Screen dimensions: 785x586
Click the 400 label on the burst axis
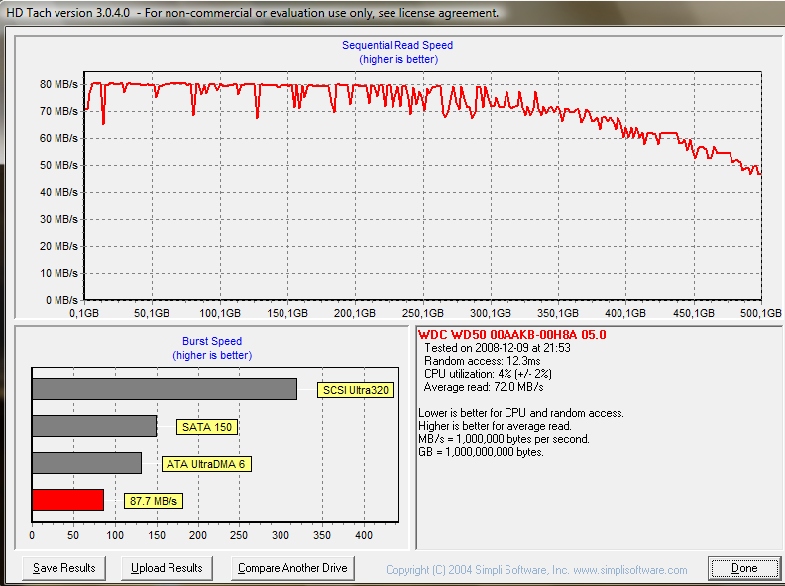click(364, 535)
